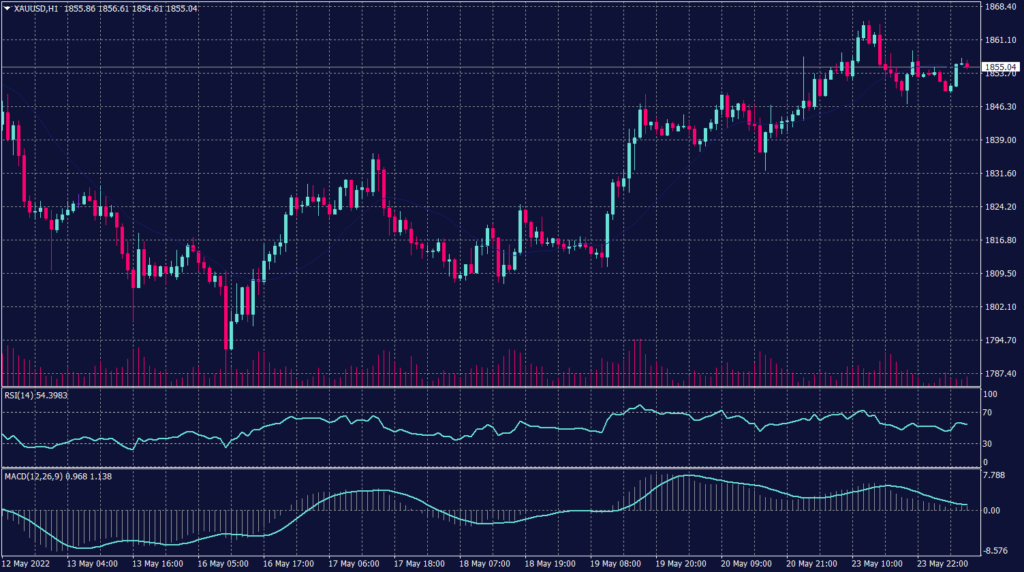This screenshot has height=572, width=1024.
Task: Click the MACD -8.576 scale label
Action: click(995, 550)
